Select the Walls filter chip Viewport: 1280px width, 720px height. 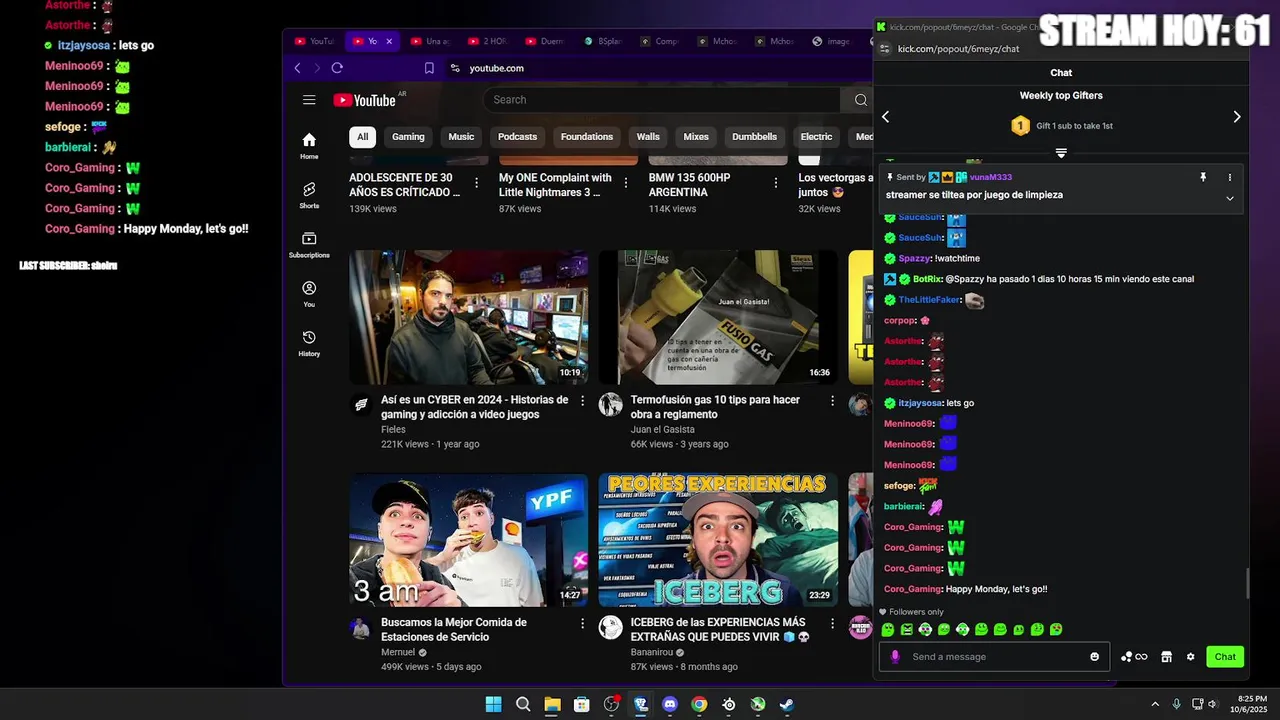[648, 137]
